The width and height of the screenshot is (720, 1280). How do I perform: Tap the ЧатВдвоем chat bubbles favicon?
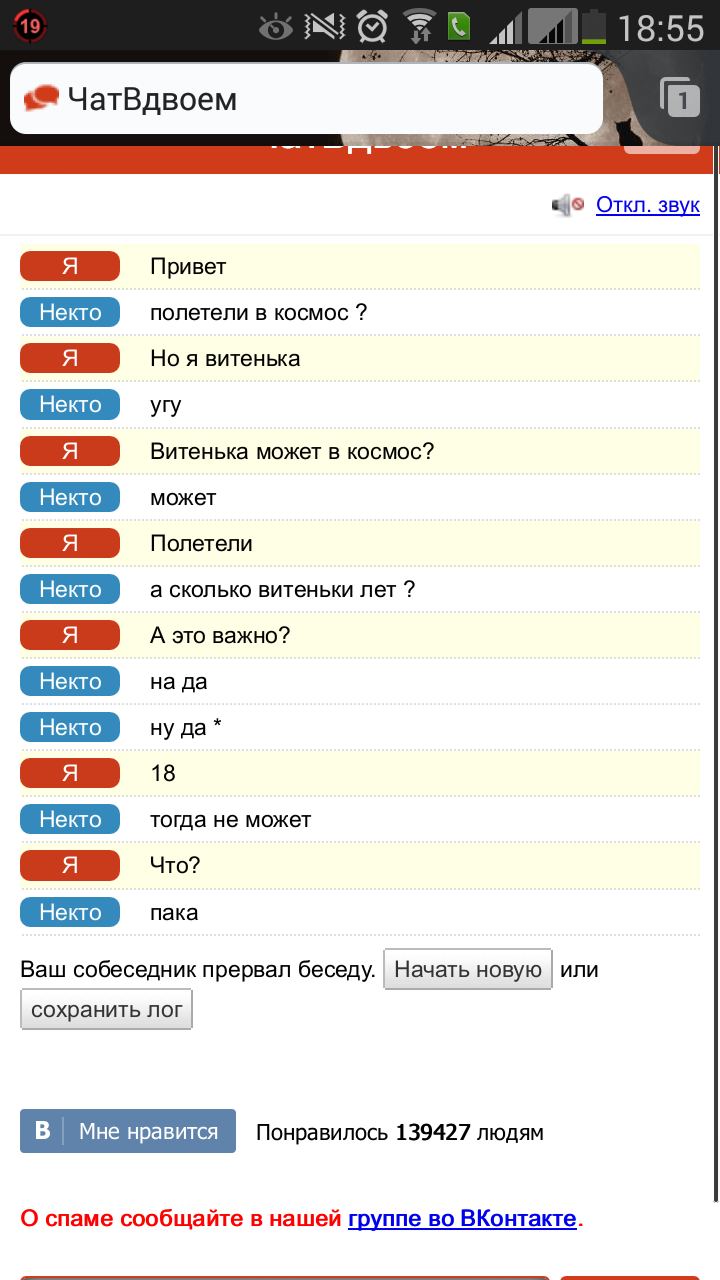tap(41, 99)
